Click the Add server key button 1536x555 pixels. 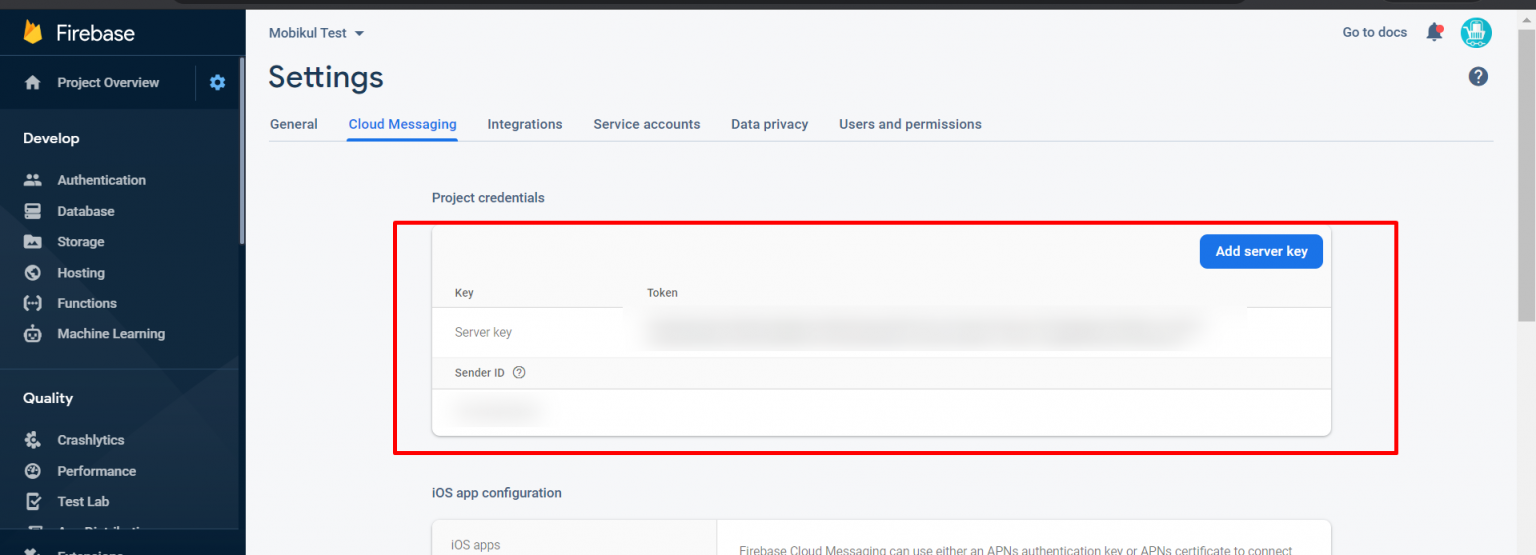click(x=1261, y=251)
